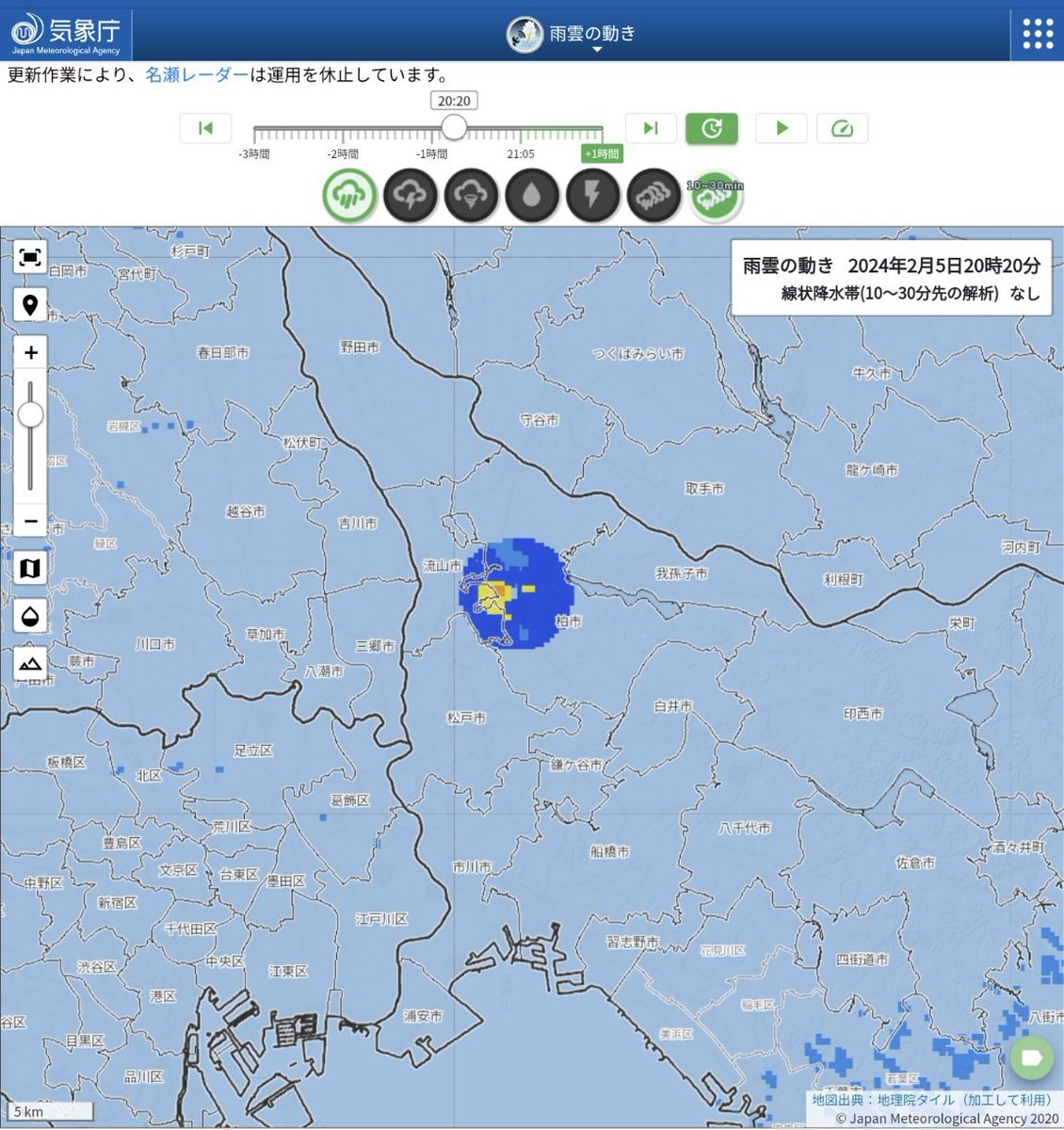Open the app grid menu icon
The image size is (1064, 1130).
1038,34
